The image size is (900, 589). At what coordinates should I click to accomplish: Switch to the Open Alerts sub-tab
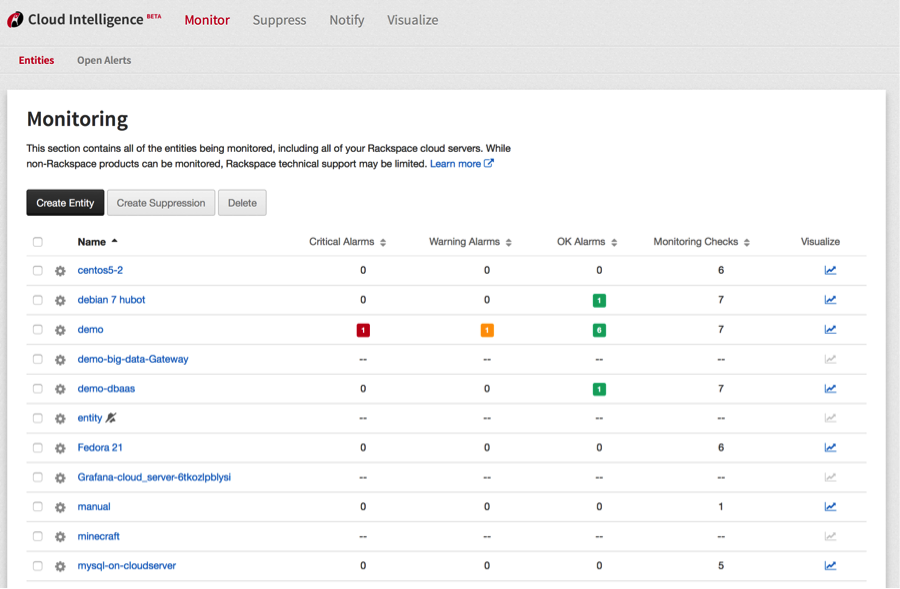(x=104, y=60)
